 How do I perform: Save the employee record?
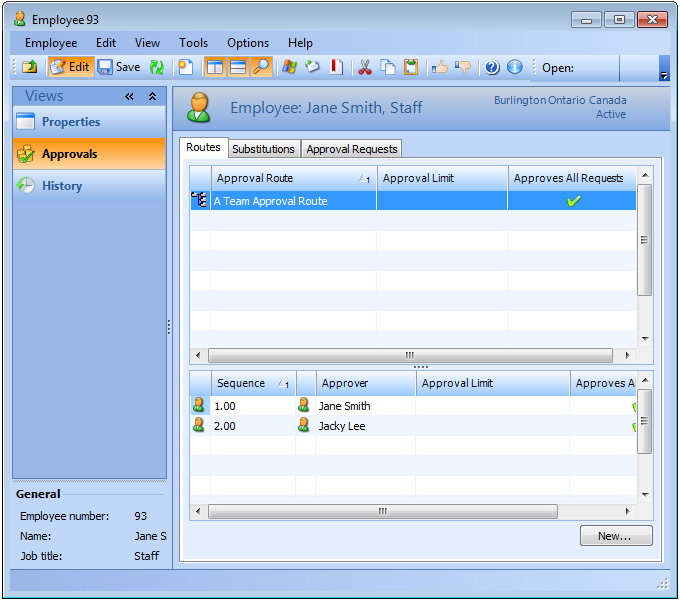point(119,67)
